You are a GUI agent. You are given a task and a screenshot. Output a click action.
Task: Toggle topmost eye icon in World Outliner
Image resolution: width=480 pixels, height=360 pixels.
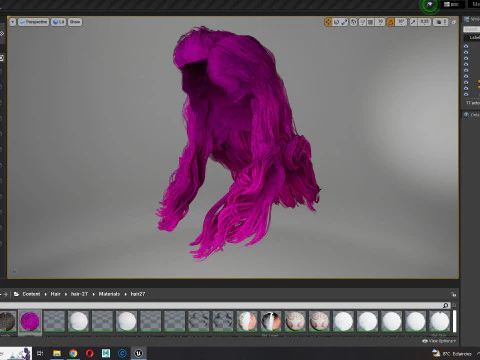coord(466,46)
